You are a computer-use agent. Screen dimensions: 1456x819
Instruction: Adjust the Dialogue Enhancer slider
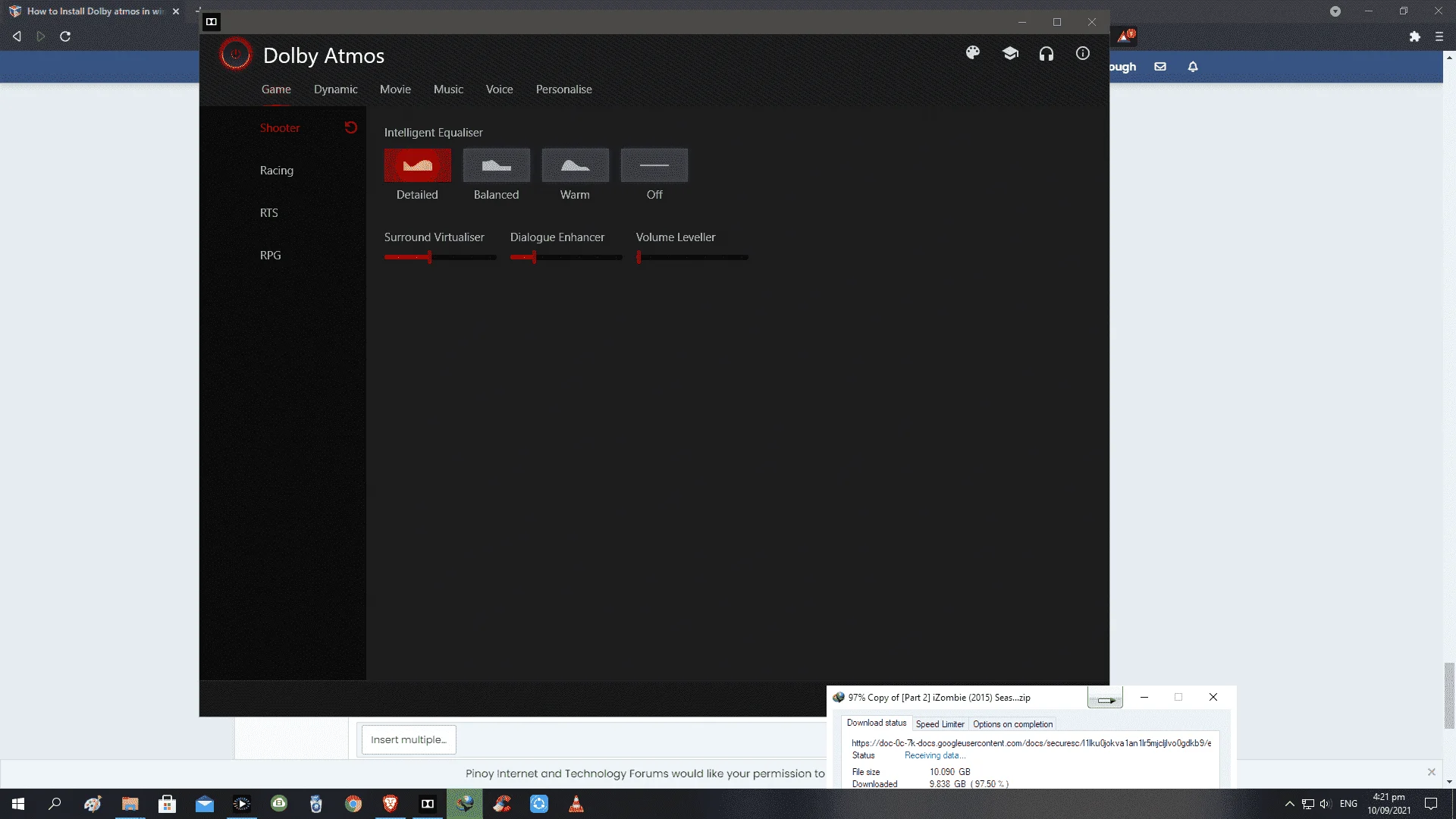[x=566, y=257]
